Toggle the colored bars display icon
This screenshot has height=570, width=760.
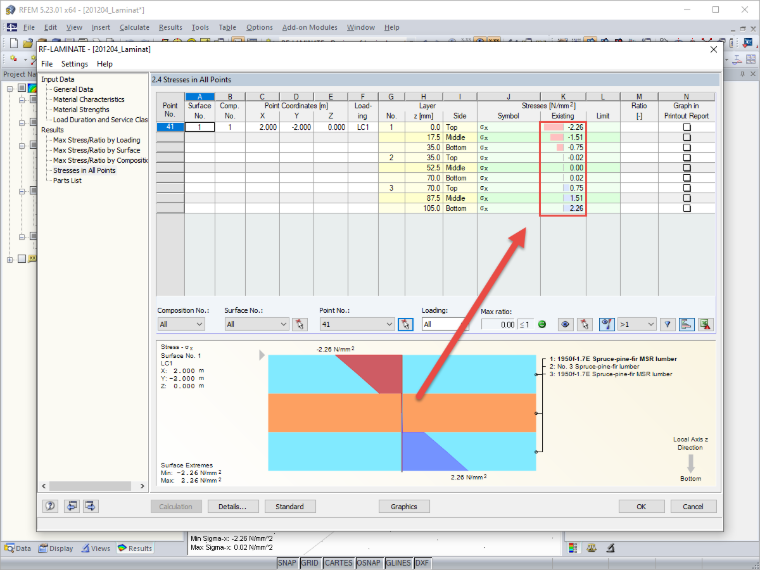click(686, 324)
